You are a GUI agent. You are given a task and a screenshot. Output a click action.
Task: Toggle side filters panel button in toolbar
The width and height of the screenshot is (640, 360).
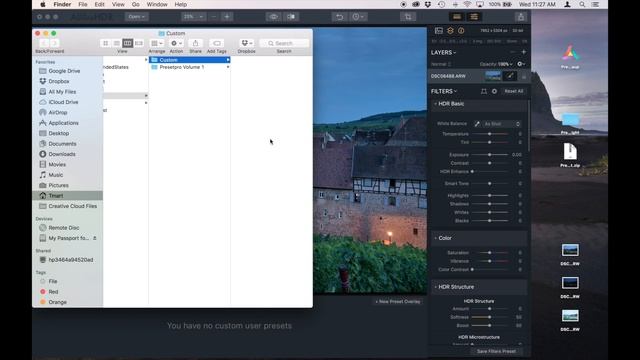click(x=474, y=17)
